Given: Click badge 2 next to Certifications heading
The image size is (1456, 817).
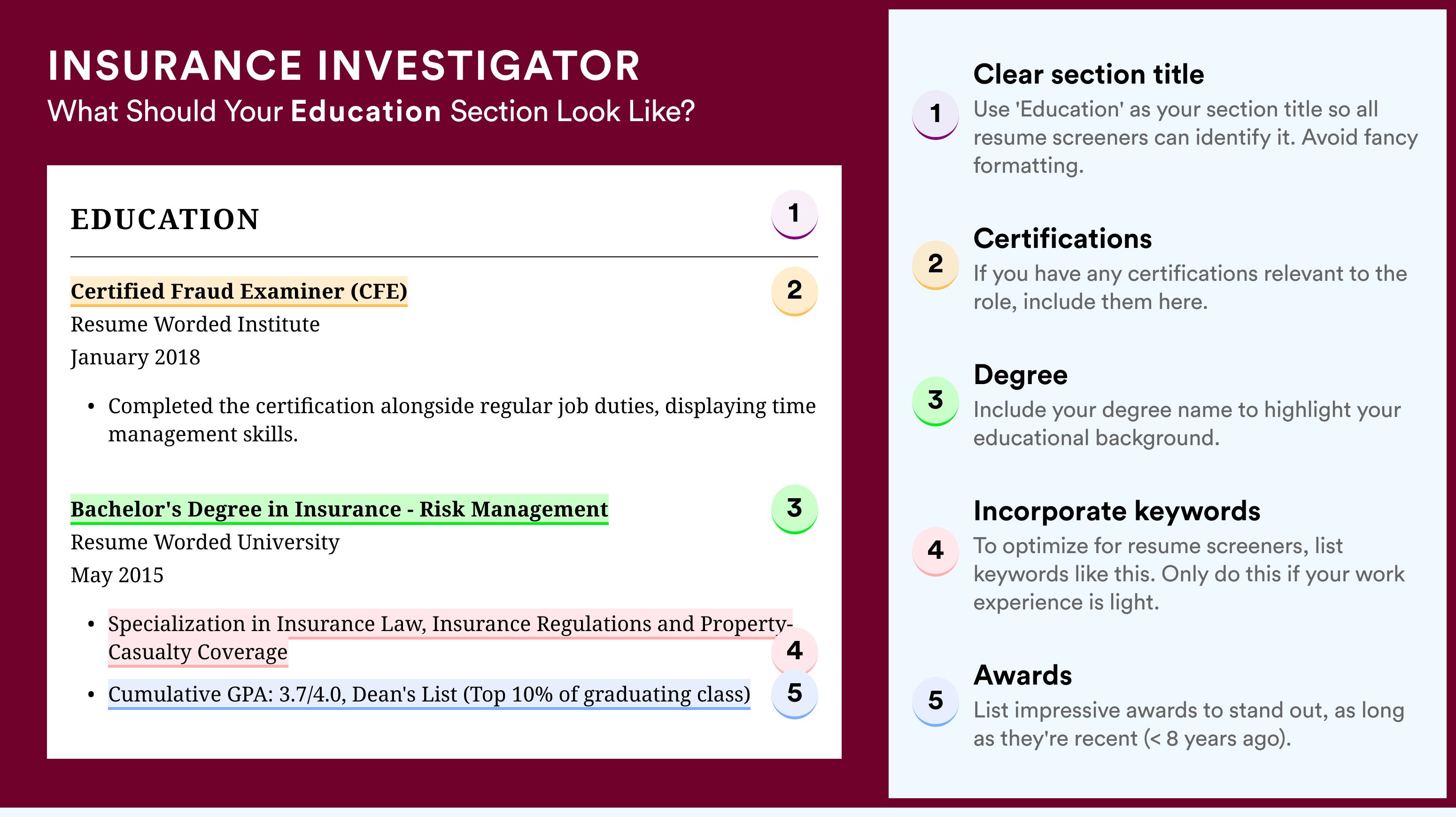Looking at the screenshot, I should pyautogui.click(x=936, y=265).
